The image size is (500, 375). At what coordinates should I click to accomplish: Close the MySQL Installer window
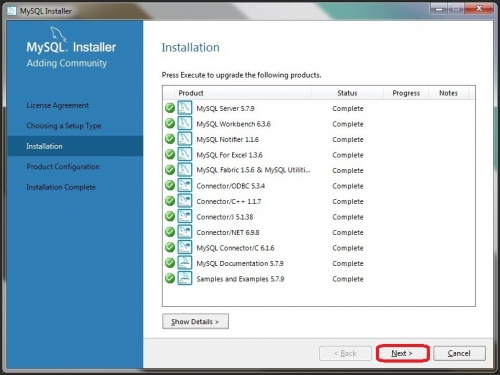coord(479,9)
